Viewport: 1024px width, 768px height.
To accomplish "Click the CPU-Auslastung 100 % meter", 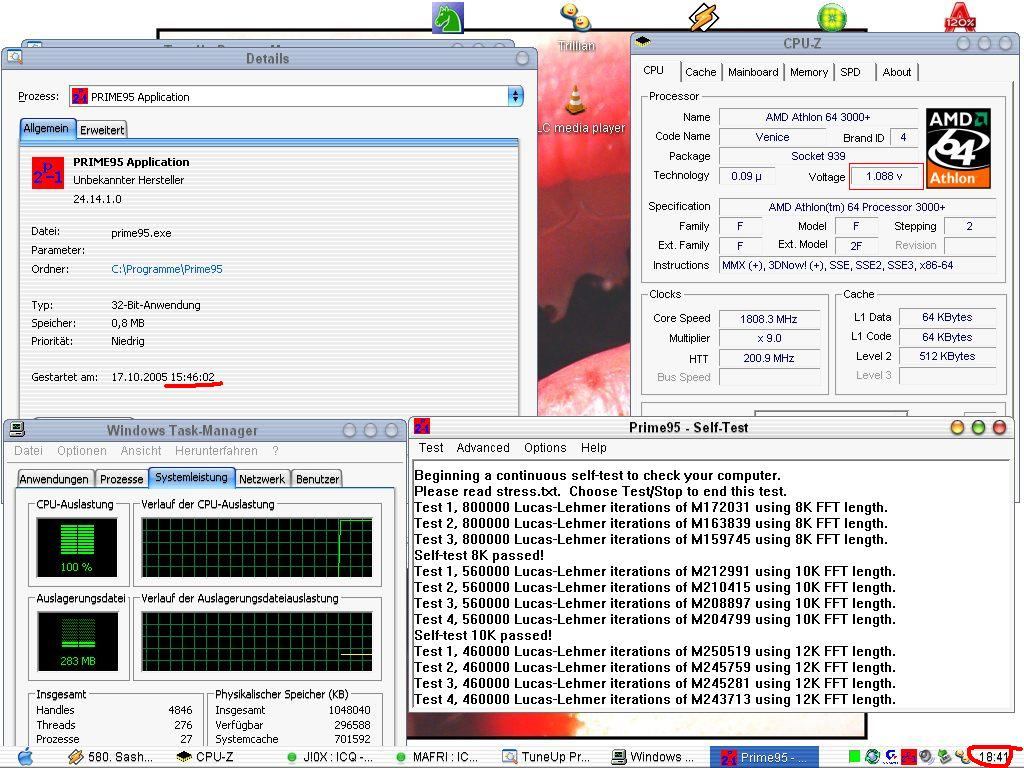I will [x=77, y=547].
